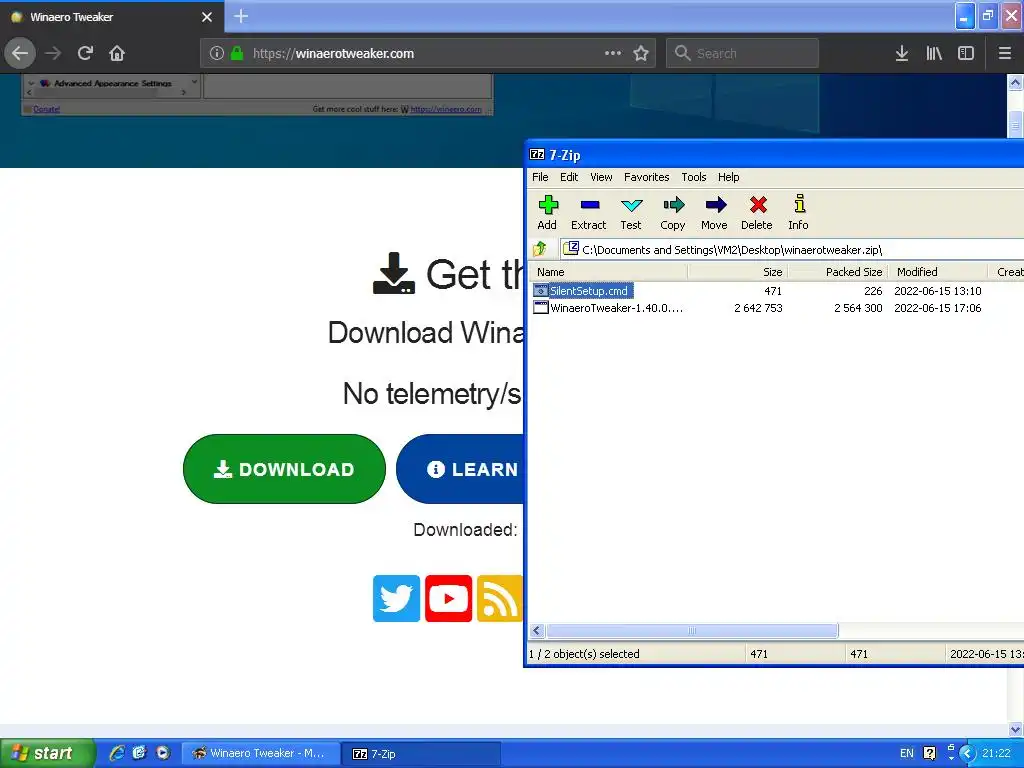Open a new Firefox tab

click(x=241, y=16)
